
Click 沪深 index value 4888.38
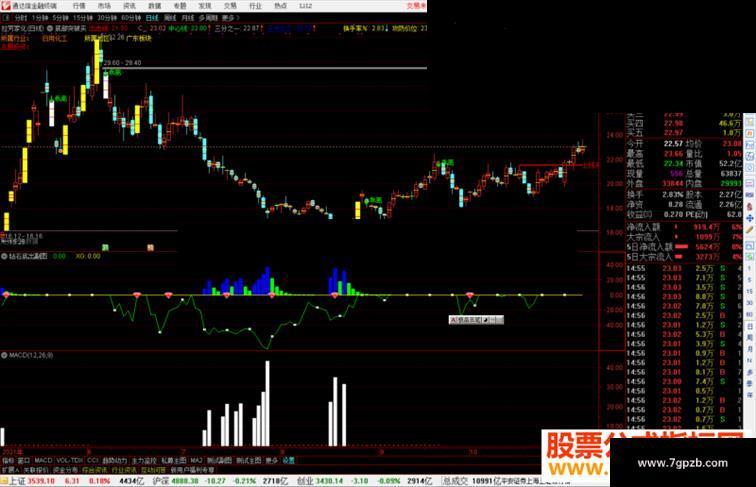click(186, 481)
